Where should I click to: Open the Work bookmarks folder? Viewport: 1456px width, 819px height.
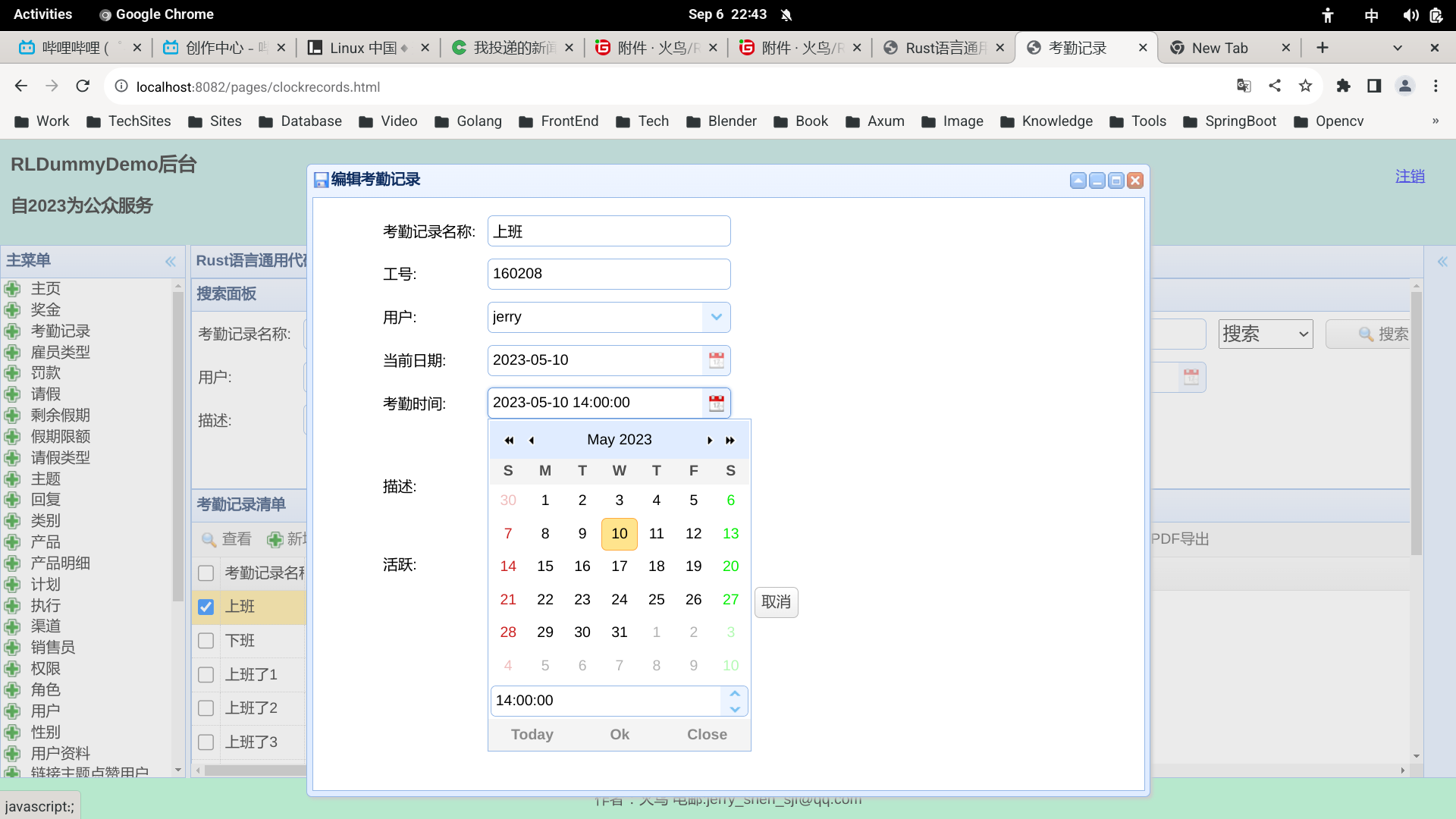point(41,121)
